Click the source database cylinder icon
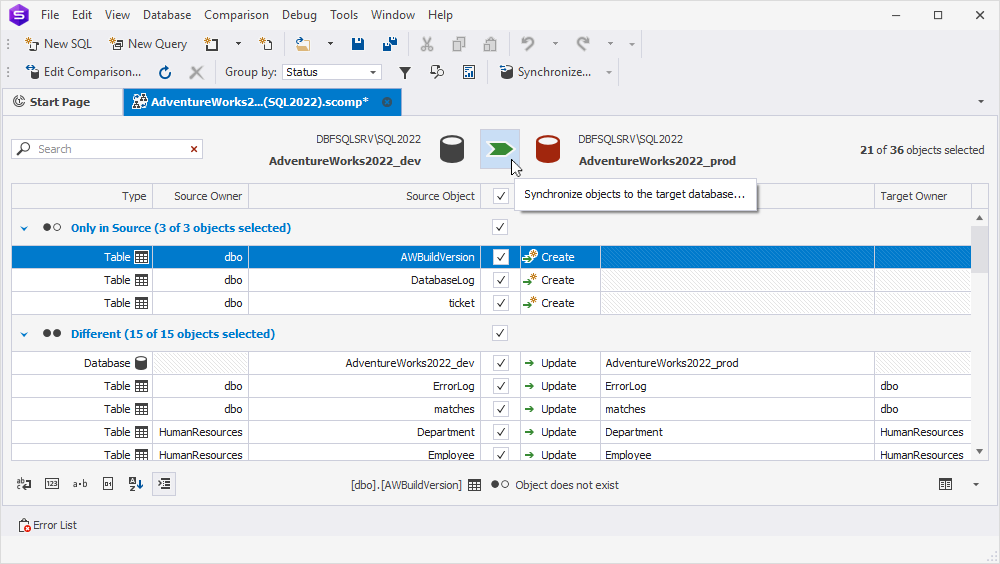1000x564 pixels. (452, 149)
